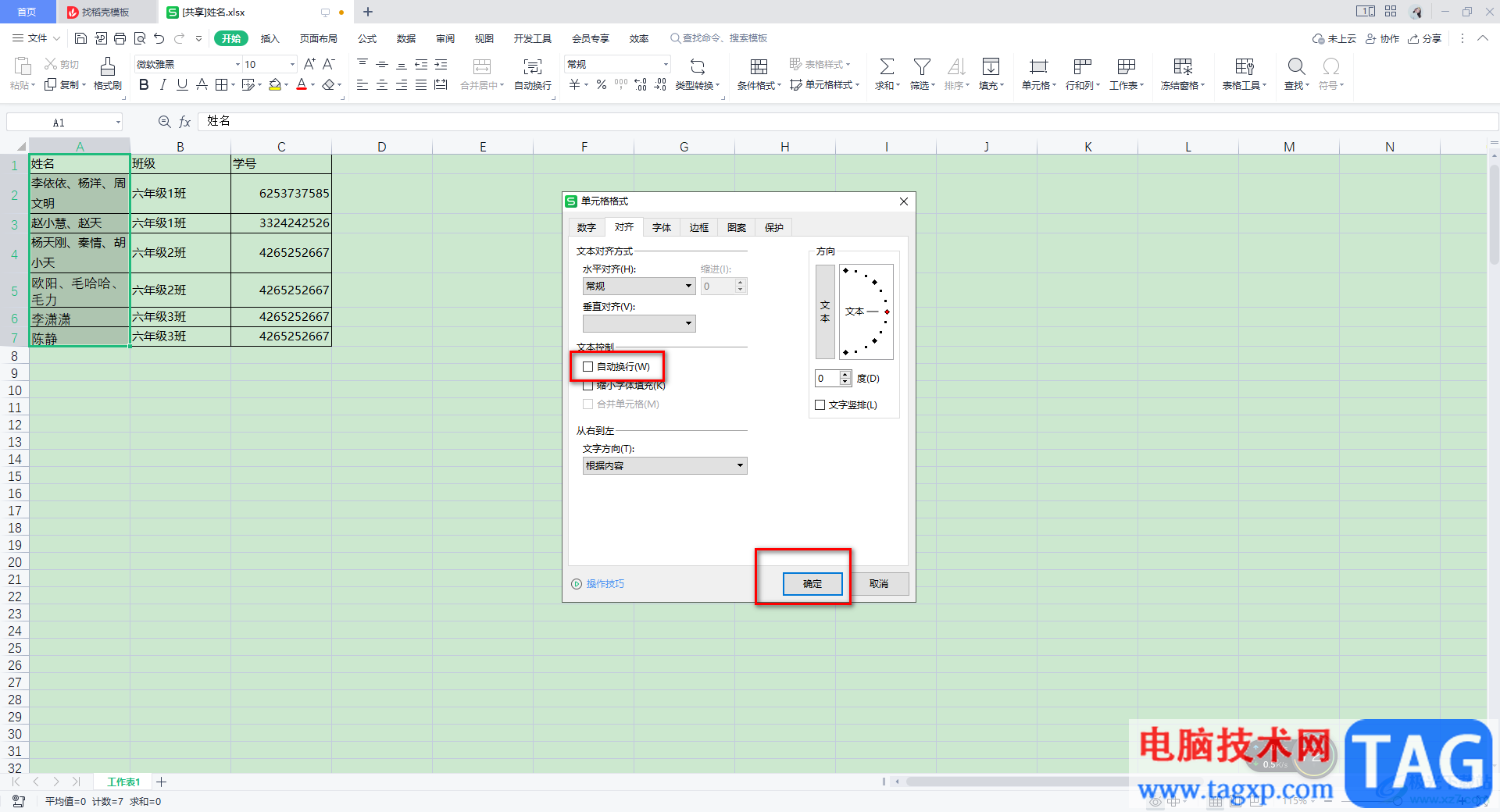
Task: Click the Paste clipboard icon
Action: pos(22,66)
